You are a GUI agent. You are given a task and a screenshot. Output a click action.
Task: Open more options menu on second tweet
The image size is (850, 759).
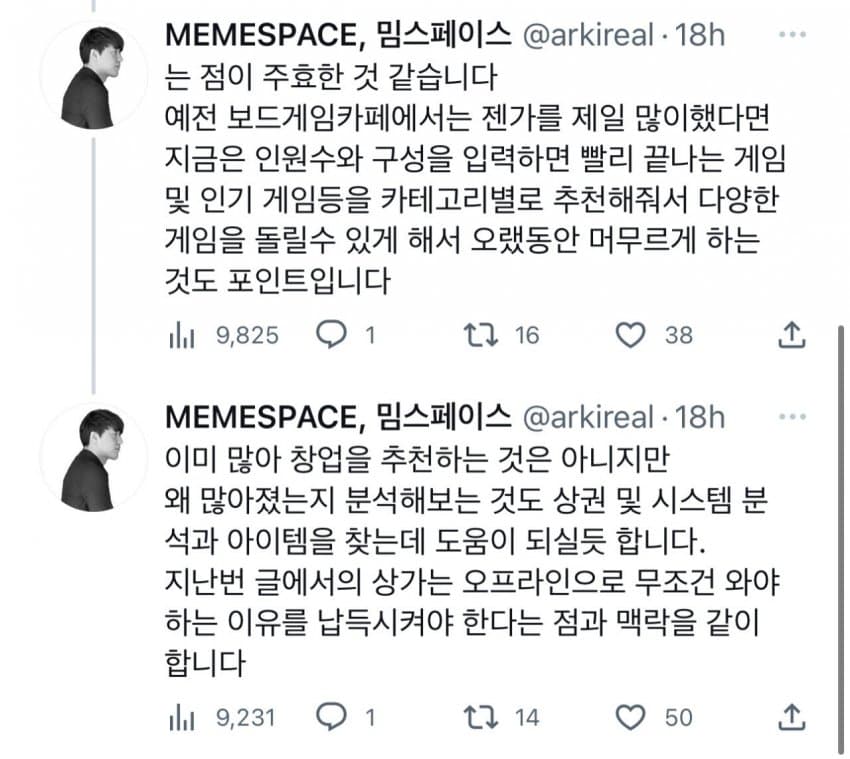pos(791,416)
